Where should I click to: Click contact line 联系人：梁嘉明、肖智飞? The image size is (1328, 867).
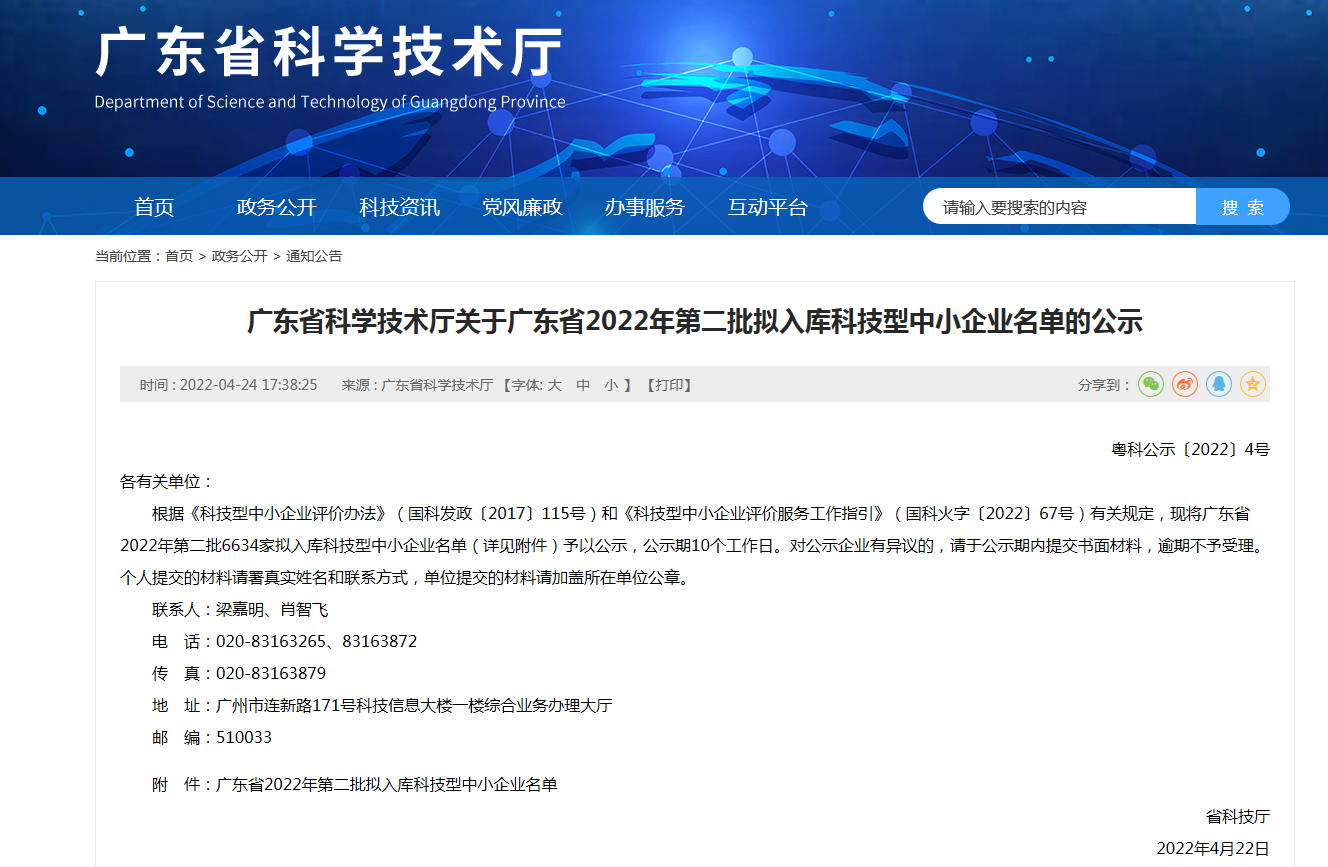pyautogui.click(x=240, y=610)
